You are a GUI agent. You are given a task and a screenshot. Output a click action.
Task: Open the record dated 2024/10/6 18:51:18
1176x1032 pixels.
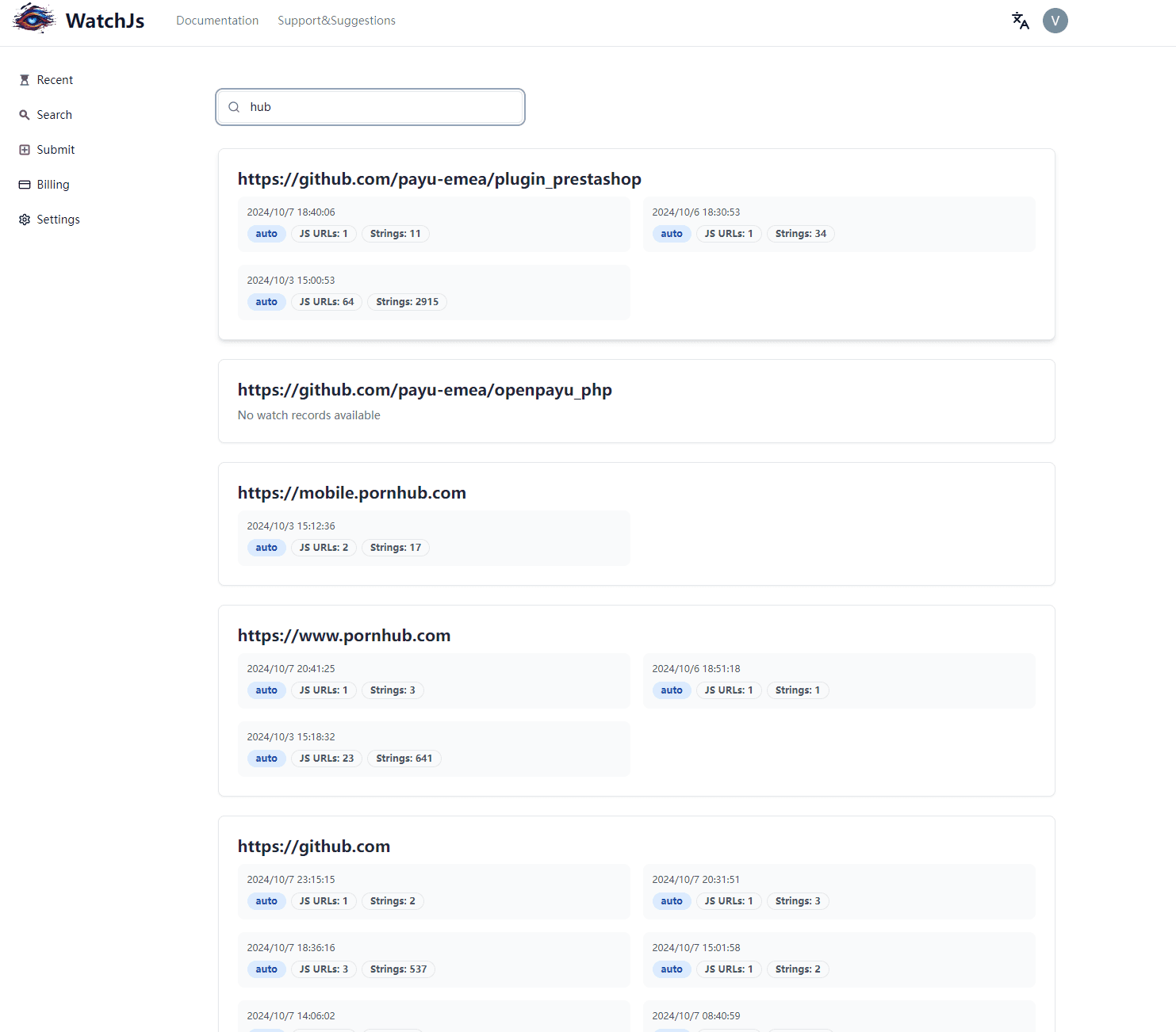[x=839, y=681]
